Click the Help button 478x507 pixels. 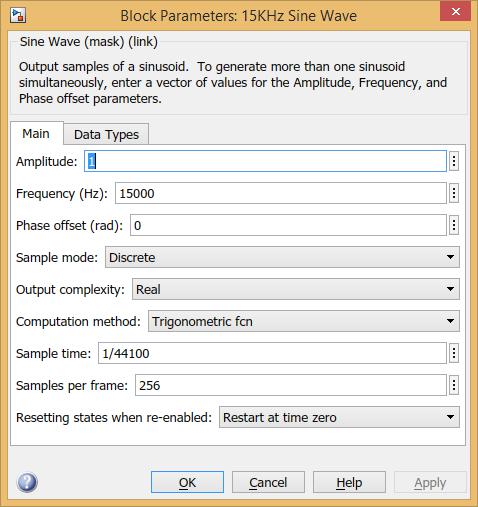tap(349, 482)
